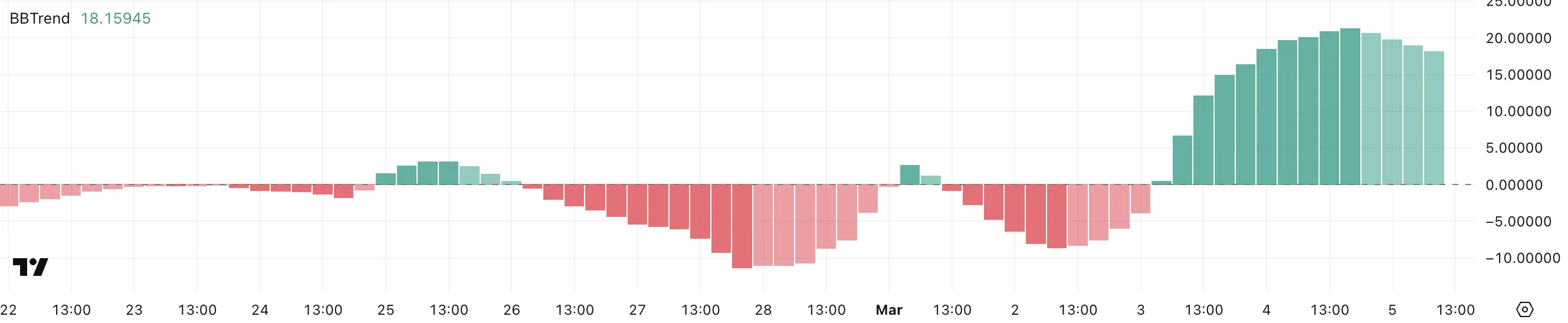Select date label 28 on time axis

(763, 310)
